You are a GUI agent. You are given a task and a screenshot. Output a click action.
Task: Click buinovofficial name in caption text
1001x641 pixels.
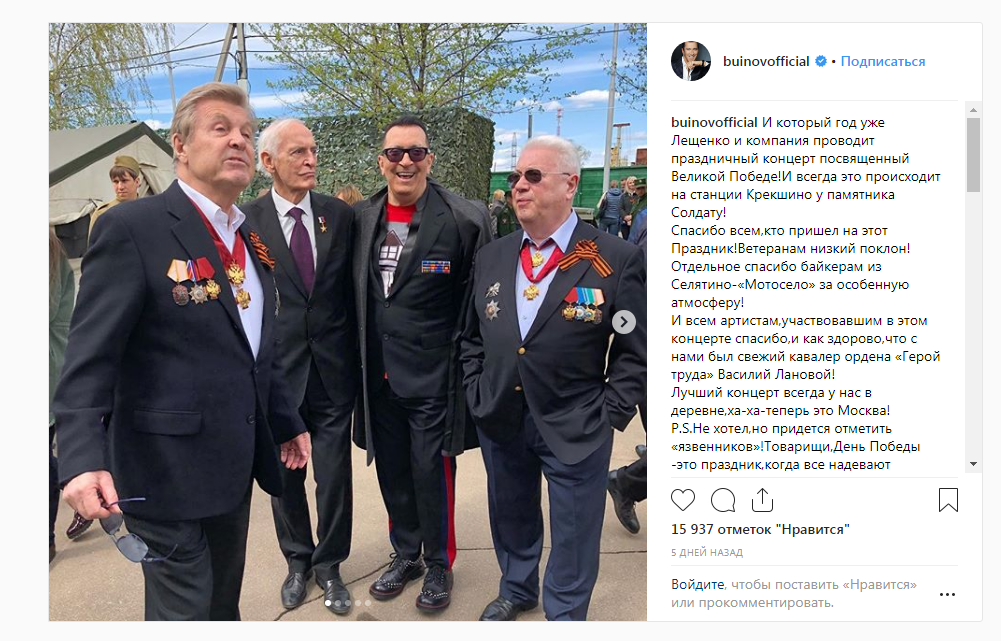[714, 123]
